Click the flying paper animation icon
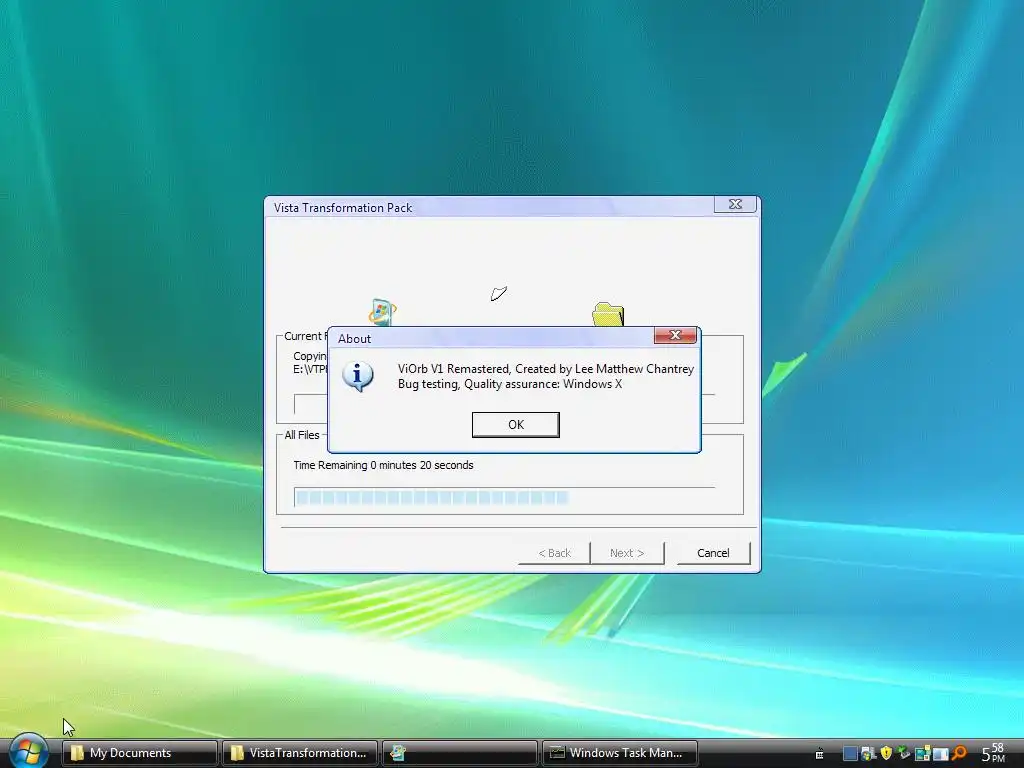Screen dimensions: 1024x768 [x=499, y=294]
